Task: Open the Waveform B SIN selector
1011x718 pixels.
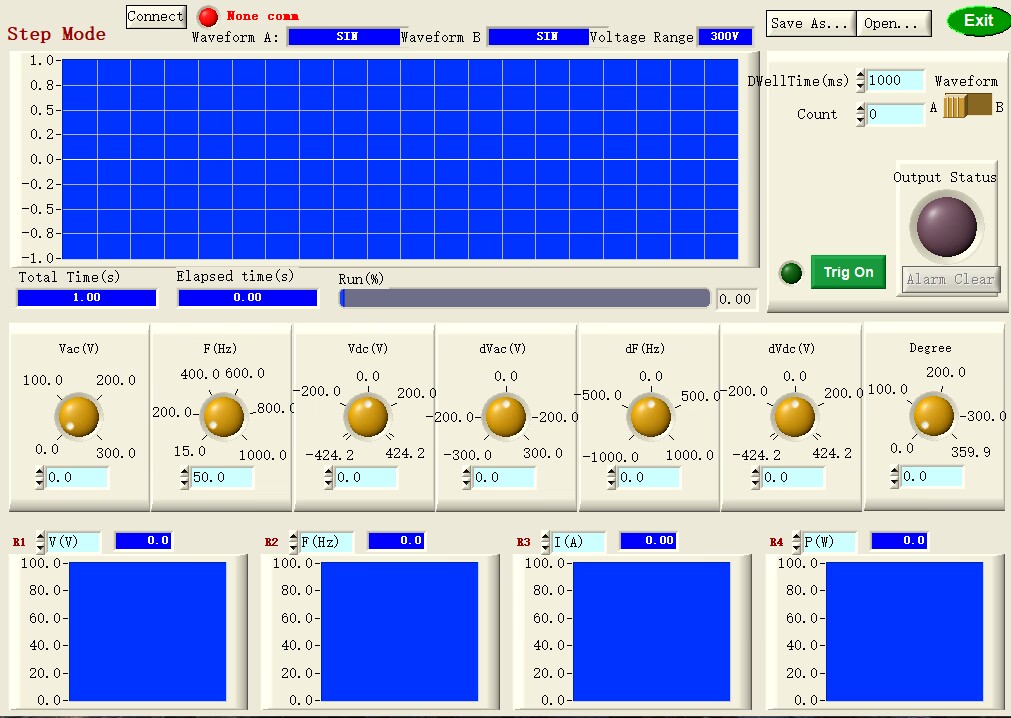Action: point(538,37)
